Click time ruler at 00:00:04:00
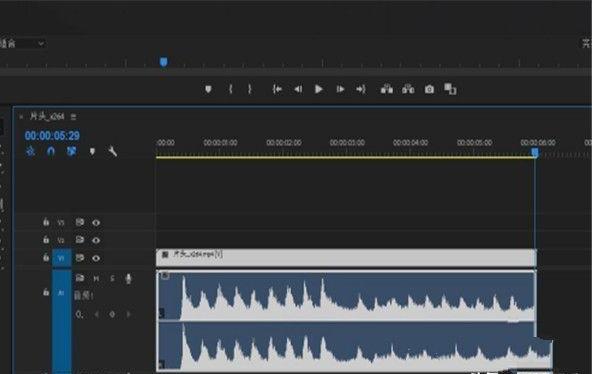Viewport: 592px width, 374px height. click(x=410, y=143)
